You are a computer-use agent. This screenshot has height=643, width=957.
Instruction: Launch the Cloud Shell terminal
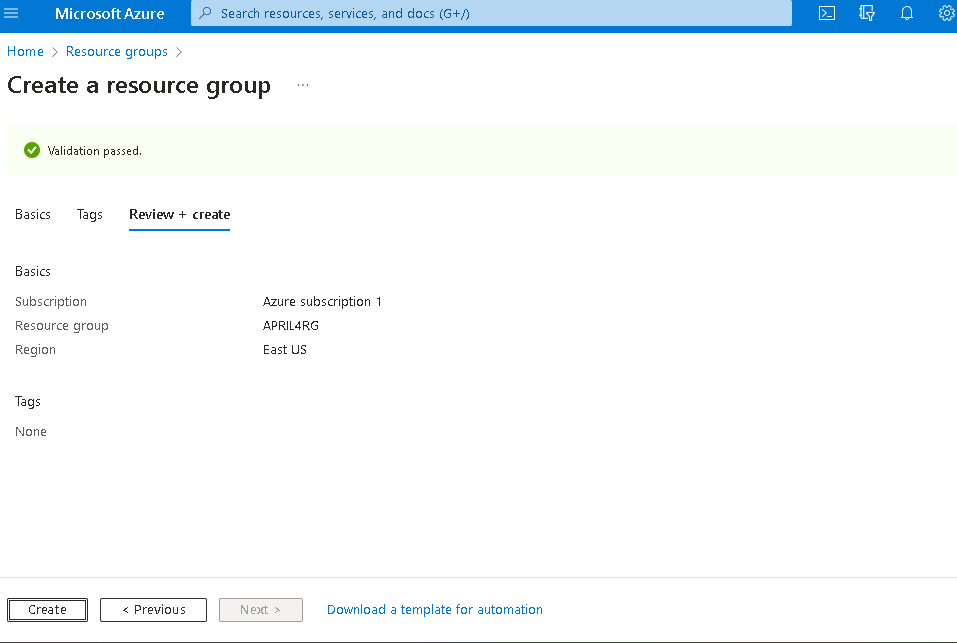(826, 14)
